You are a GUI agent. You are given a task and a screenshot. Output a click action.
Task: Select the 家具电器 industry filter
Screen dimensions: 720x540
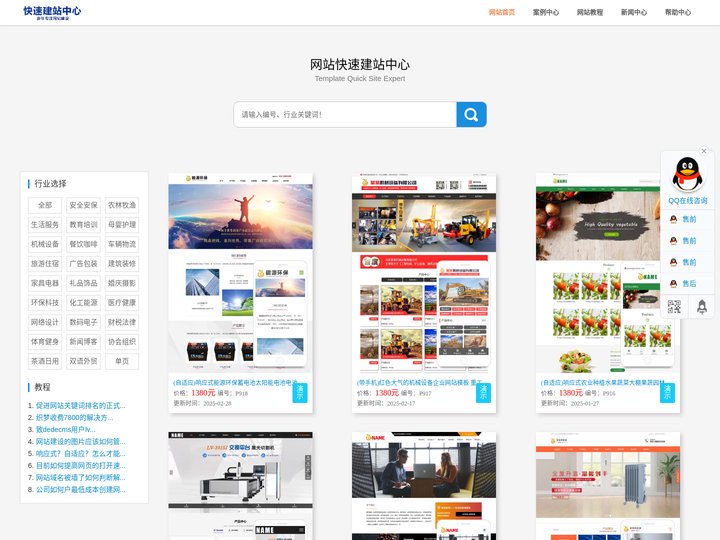click(45, 283)
